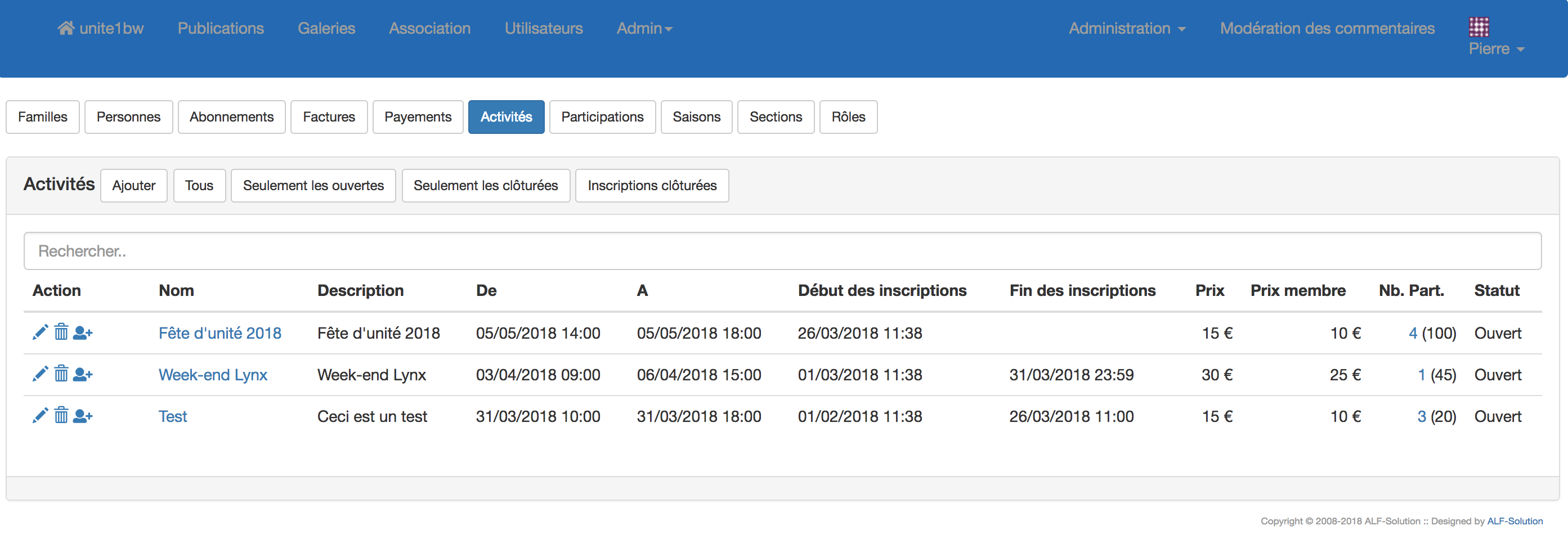Select the active Activités tab

(506, 117)
